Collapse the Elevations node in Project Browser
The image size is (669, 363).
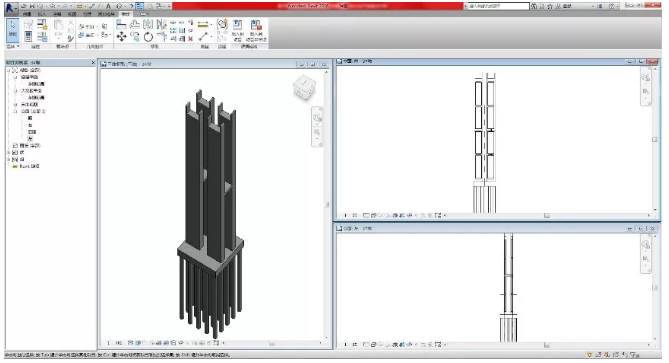[16, 111]
